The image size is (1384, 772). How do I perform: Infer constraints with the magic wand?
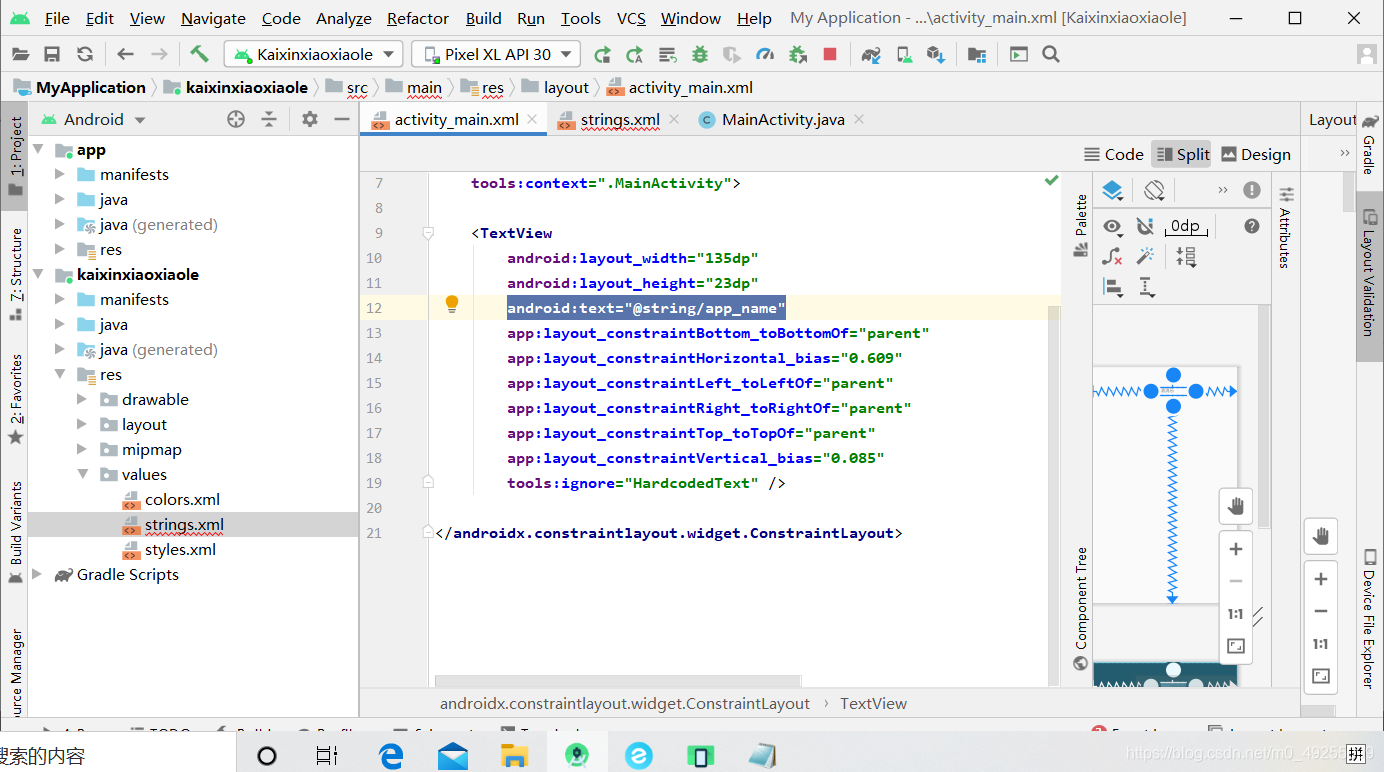[1145, 256]
